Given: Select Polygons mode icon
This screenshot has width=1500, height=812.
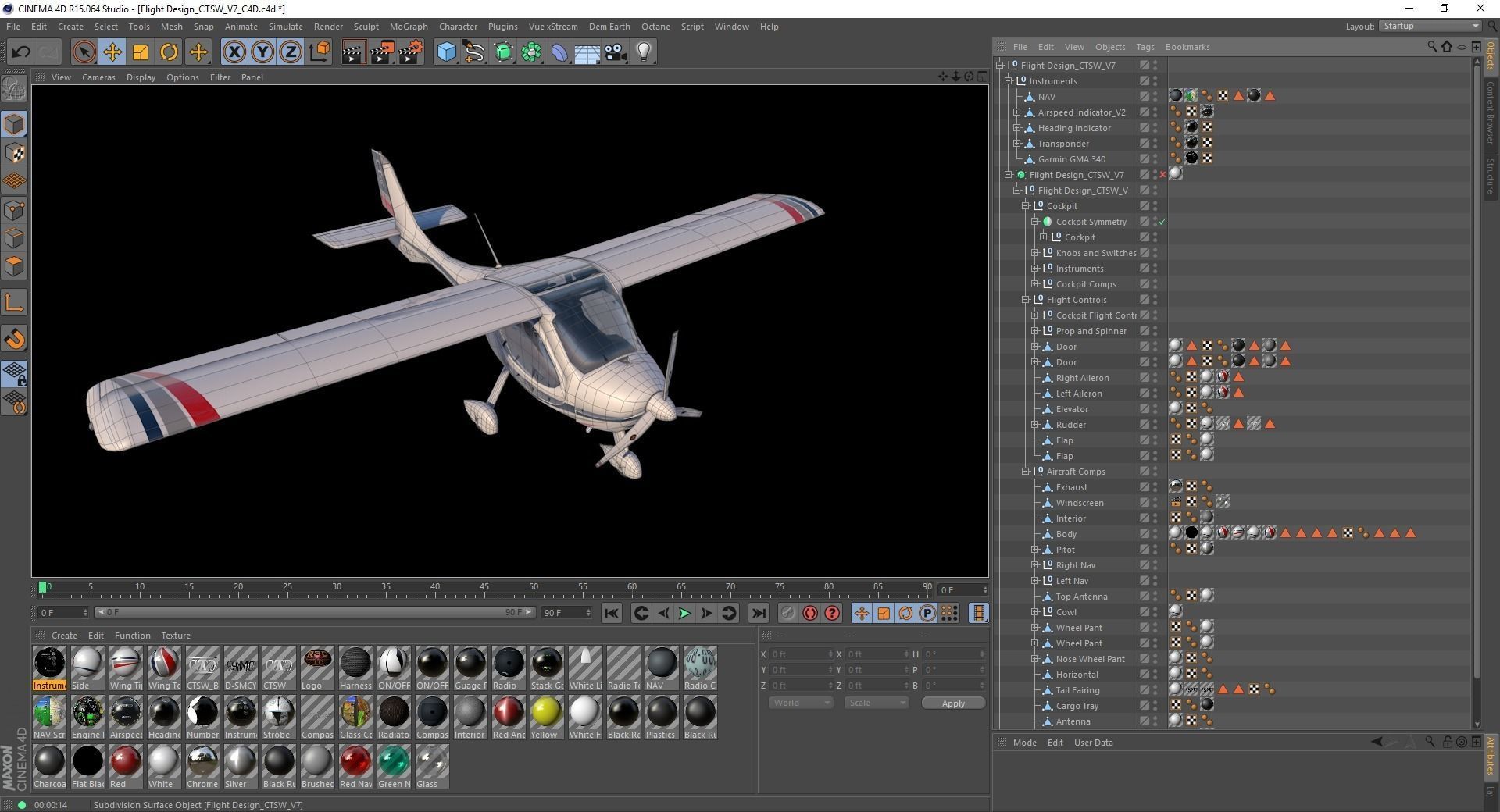Looking at the screenshot, I should tap(14, 267).
